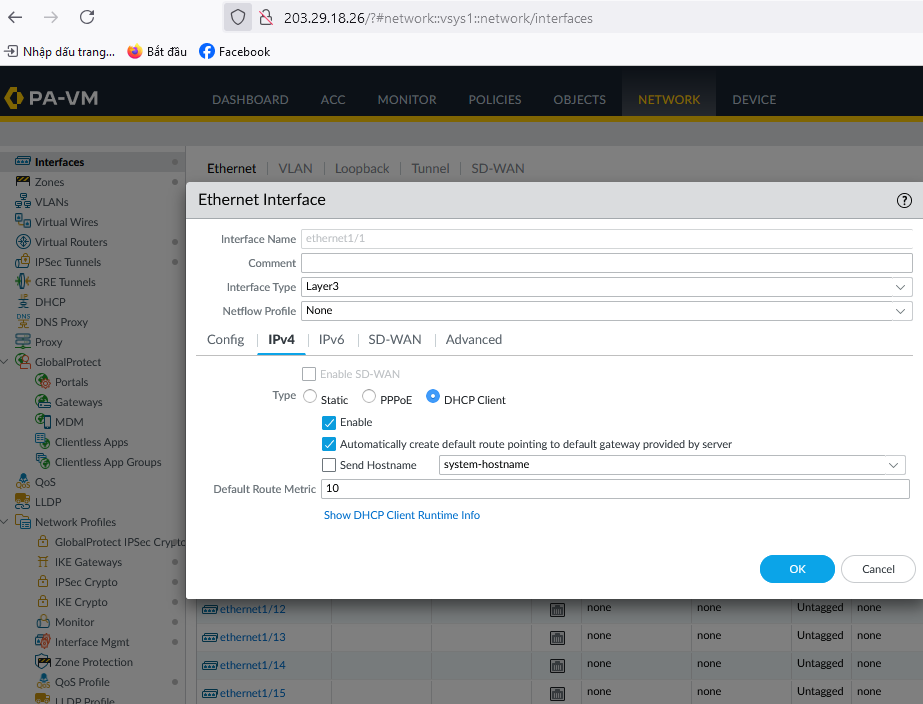Click the Facebook bookmark icon
Image resolution: width=923 pixels, height=704 pixels.
pyautogui.click(x=207, y=51)
